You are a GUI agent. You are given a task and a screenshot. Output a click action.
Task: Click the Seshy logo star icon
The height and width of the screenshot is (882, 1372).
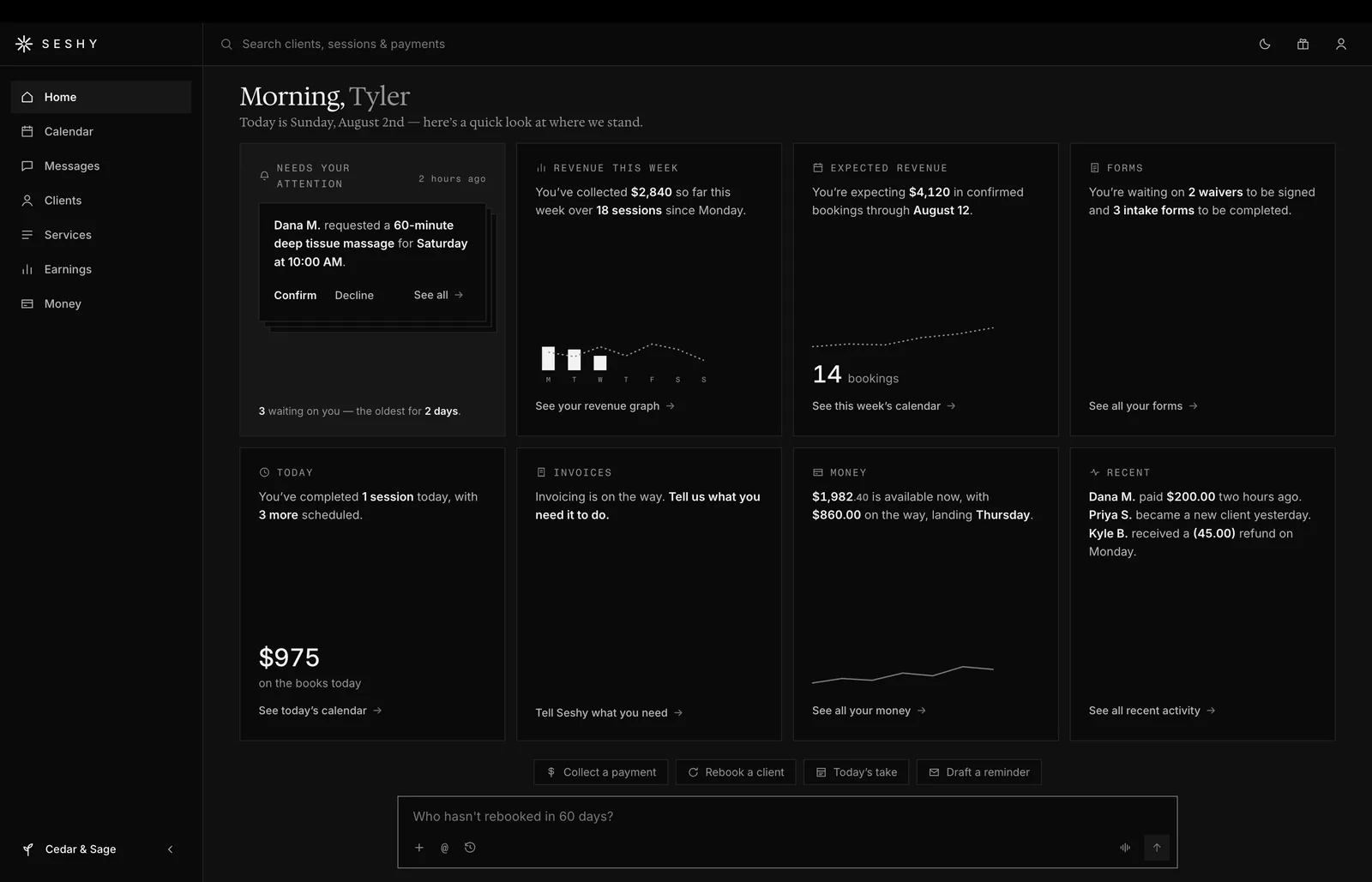(x=24, y=44)
